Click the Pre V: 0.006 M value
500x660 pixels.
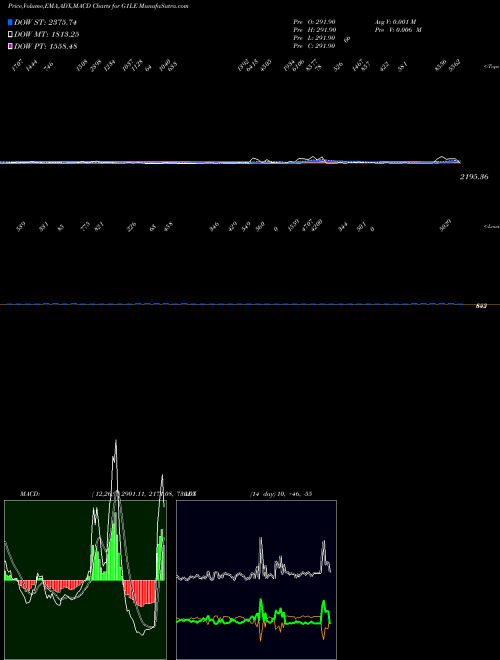click(x=398, y=30)
